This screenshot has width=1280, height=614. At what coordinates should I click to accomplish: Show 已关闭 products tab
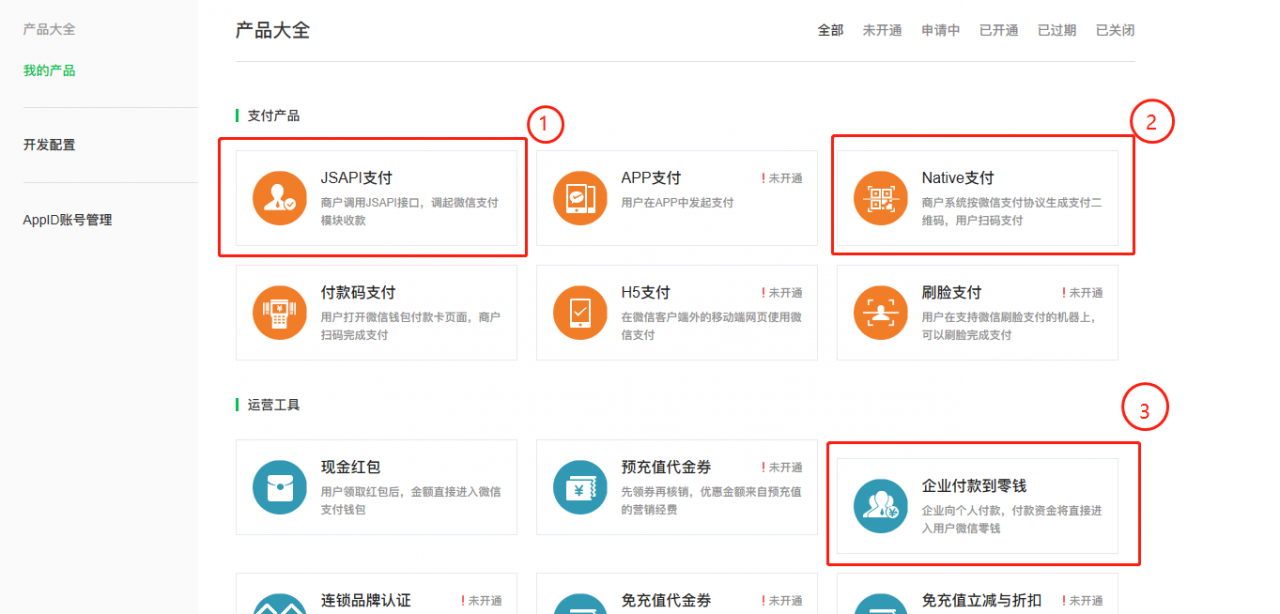(x=1115, y=30)
